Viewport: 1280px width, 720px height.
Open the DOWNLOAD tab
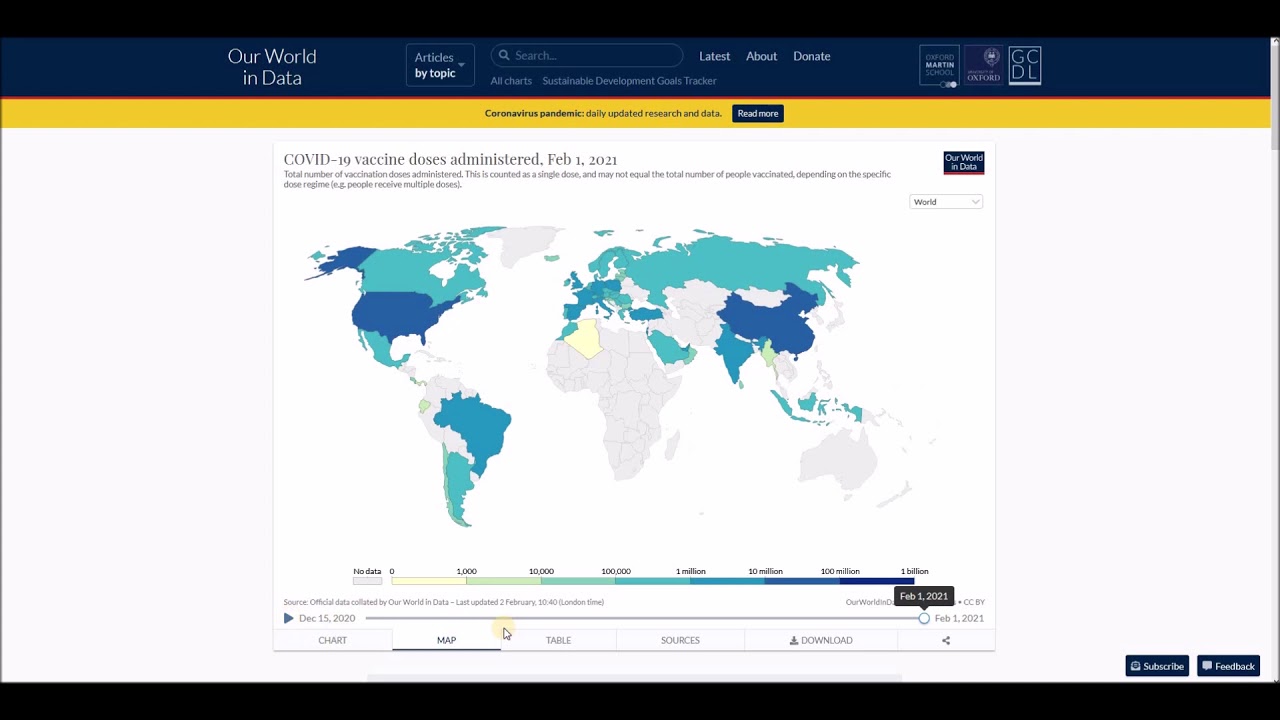coord(821,640)
